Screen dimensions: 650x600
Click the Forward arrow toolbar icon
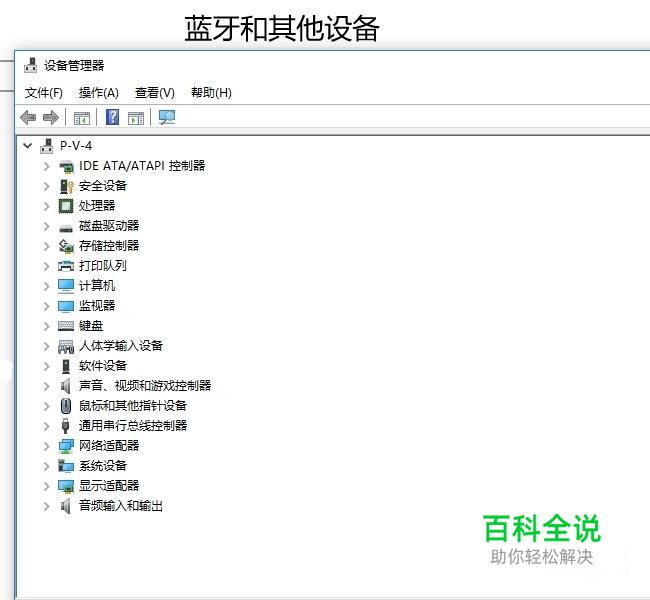coord(51,117)
